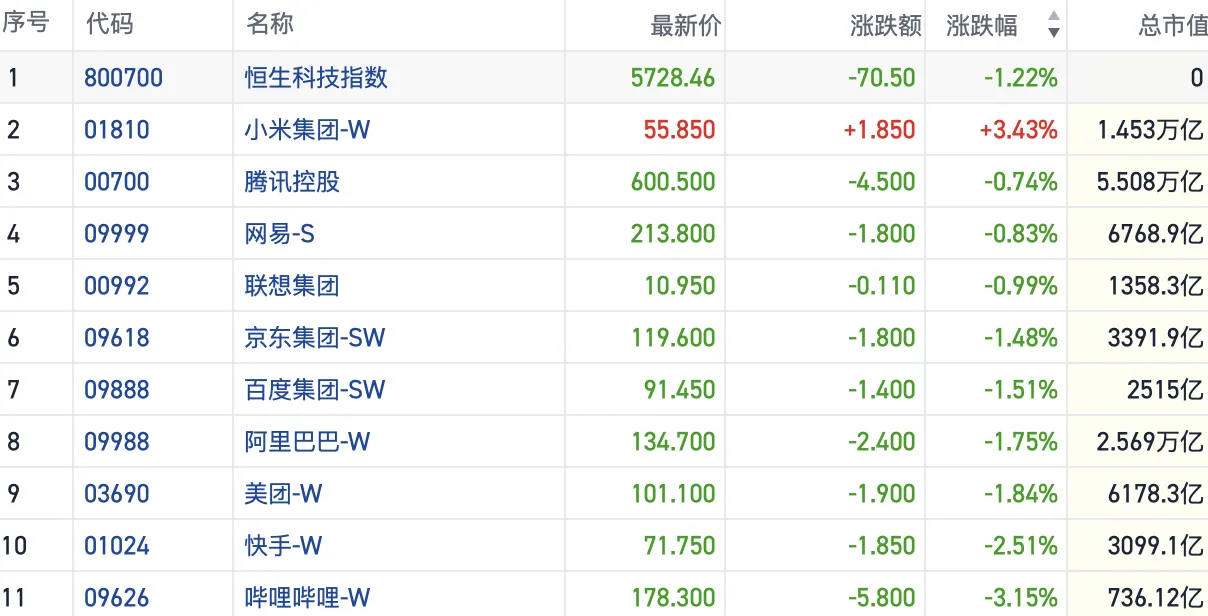The width and height of the screenshot is (1208, 616).
Task: Open 快手-W stock page
Action: 284,546
